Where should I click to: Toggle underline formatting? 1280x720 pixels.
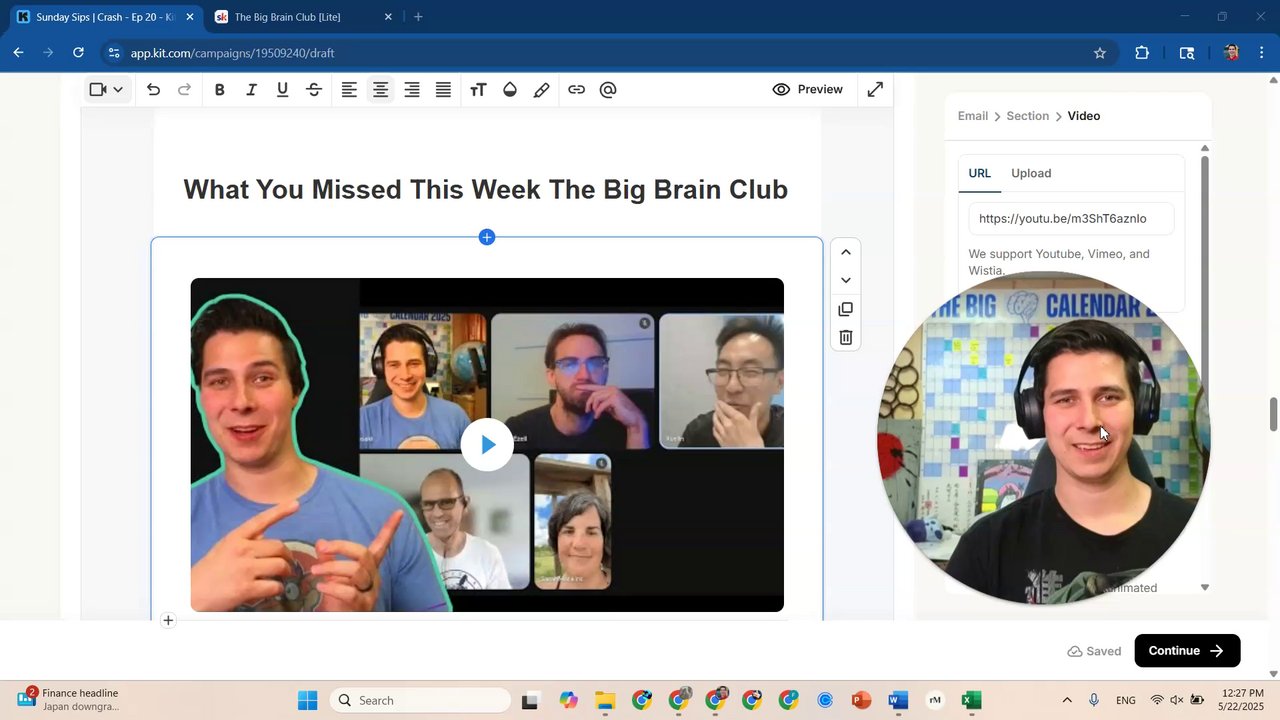[282, 90]
